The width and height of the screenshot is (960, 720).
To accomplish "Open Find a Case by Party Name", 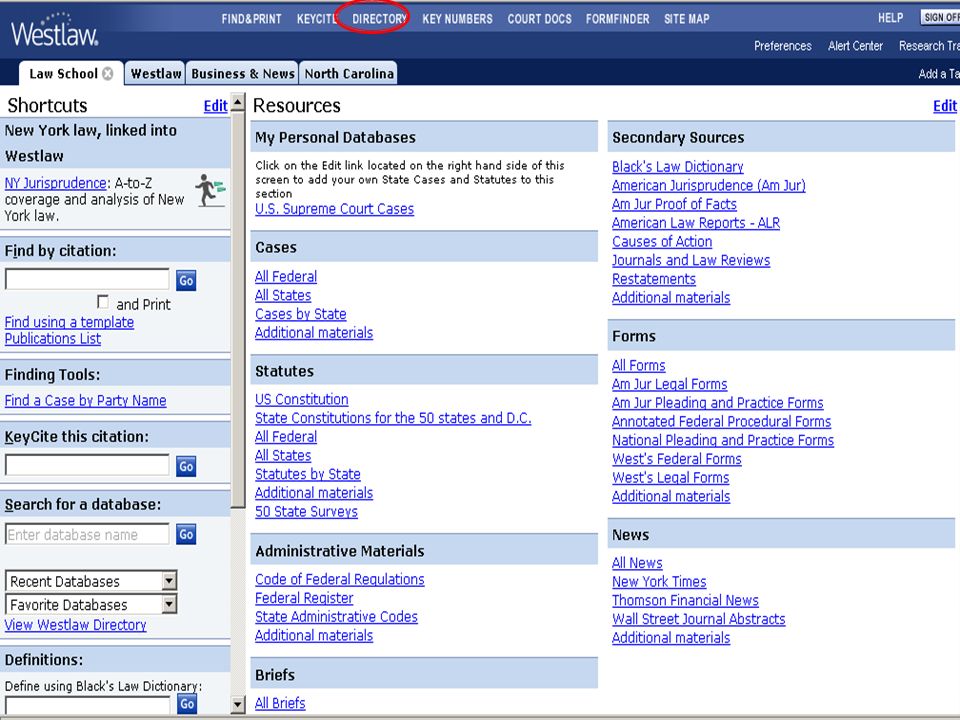I will point(86,400).
